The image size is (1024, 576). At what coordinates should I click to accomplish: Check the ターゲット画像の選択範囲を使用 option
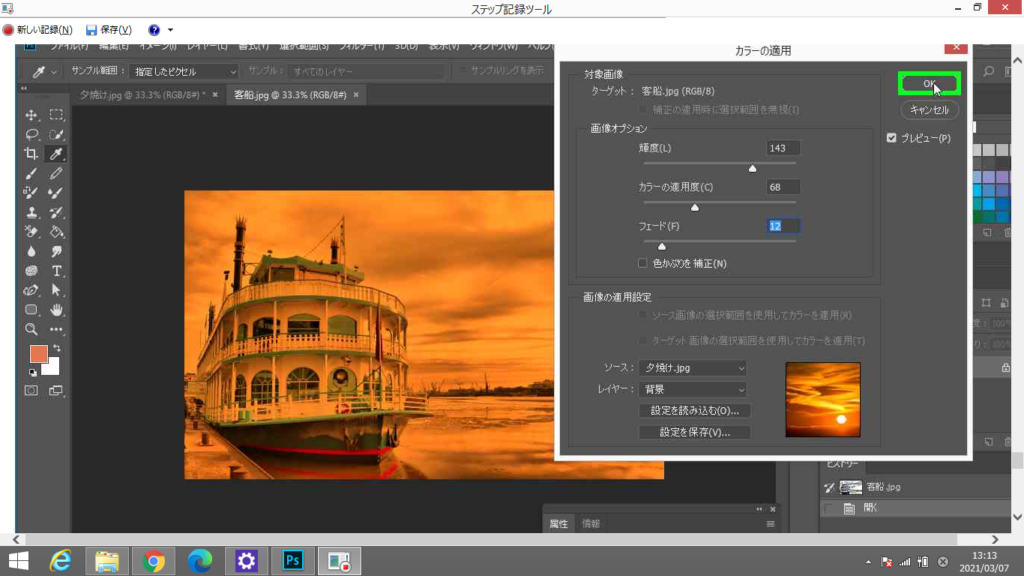643,340
